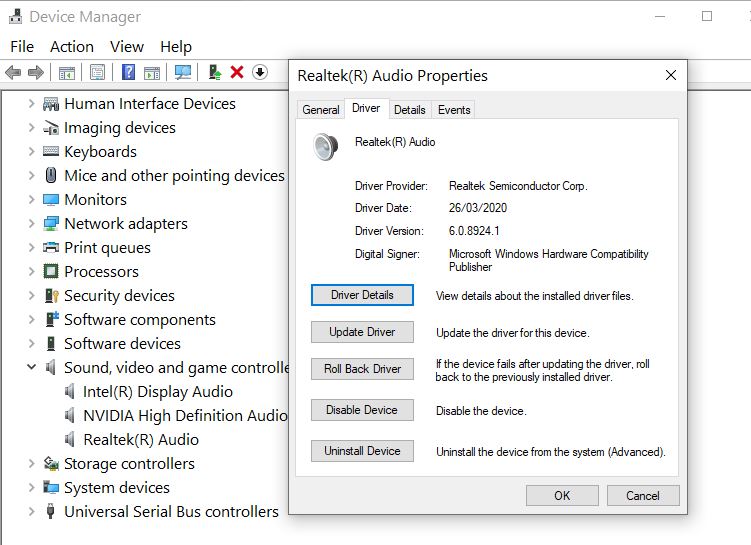Open the View menu

point(127,46)
